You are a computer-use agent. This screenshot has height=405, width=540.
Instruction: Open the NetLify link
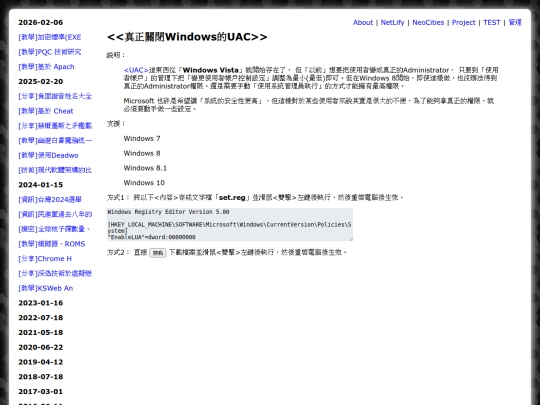coord(392,22)
